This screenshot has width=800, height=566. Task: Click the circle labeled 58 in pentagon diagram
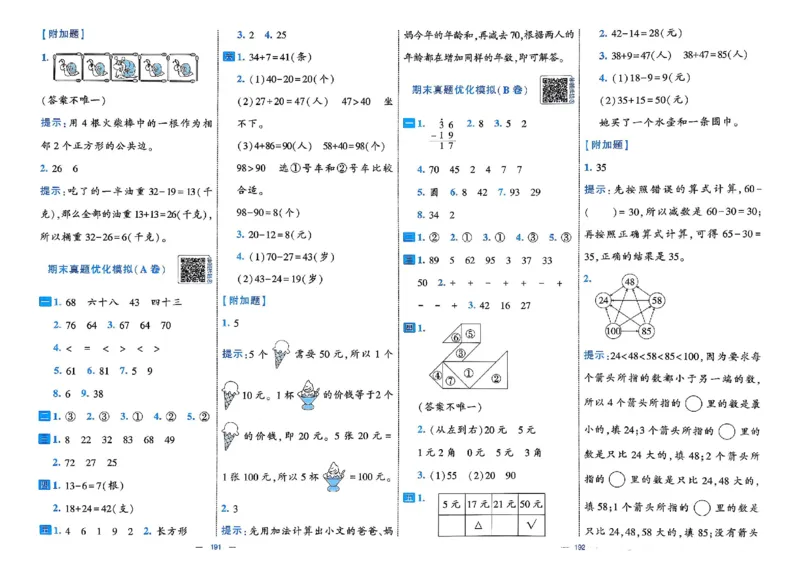pyautogui.click(x=657, y=300)
